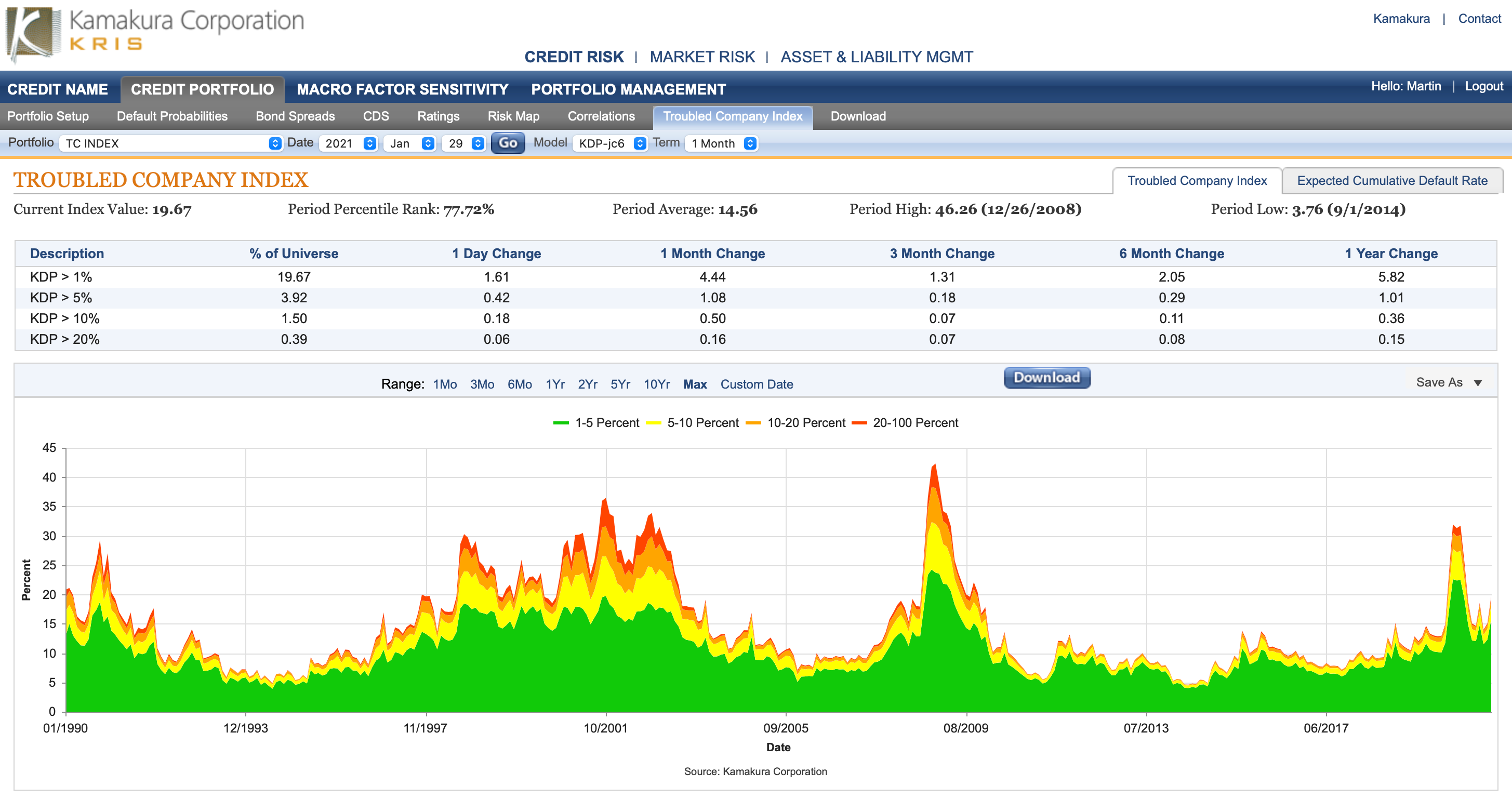Select the Troubled Company Index submenu tab
This screenshot has width=1512, height=799.
(733, 117)
